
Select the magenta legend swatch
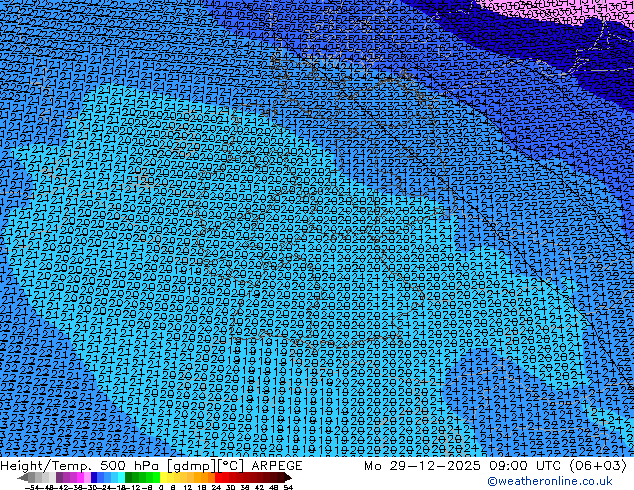[x=80, y=477]
